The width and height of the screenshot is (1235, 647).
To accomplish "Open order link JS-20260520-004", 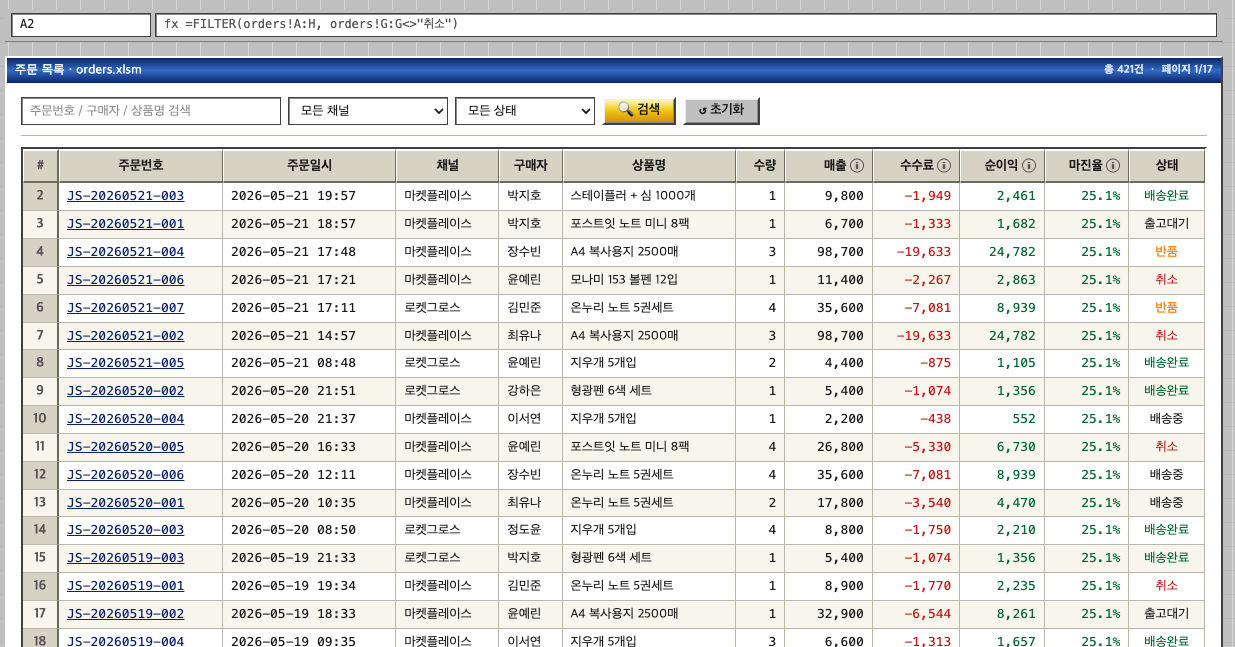I will coord(125,419).
